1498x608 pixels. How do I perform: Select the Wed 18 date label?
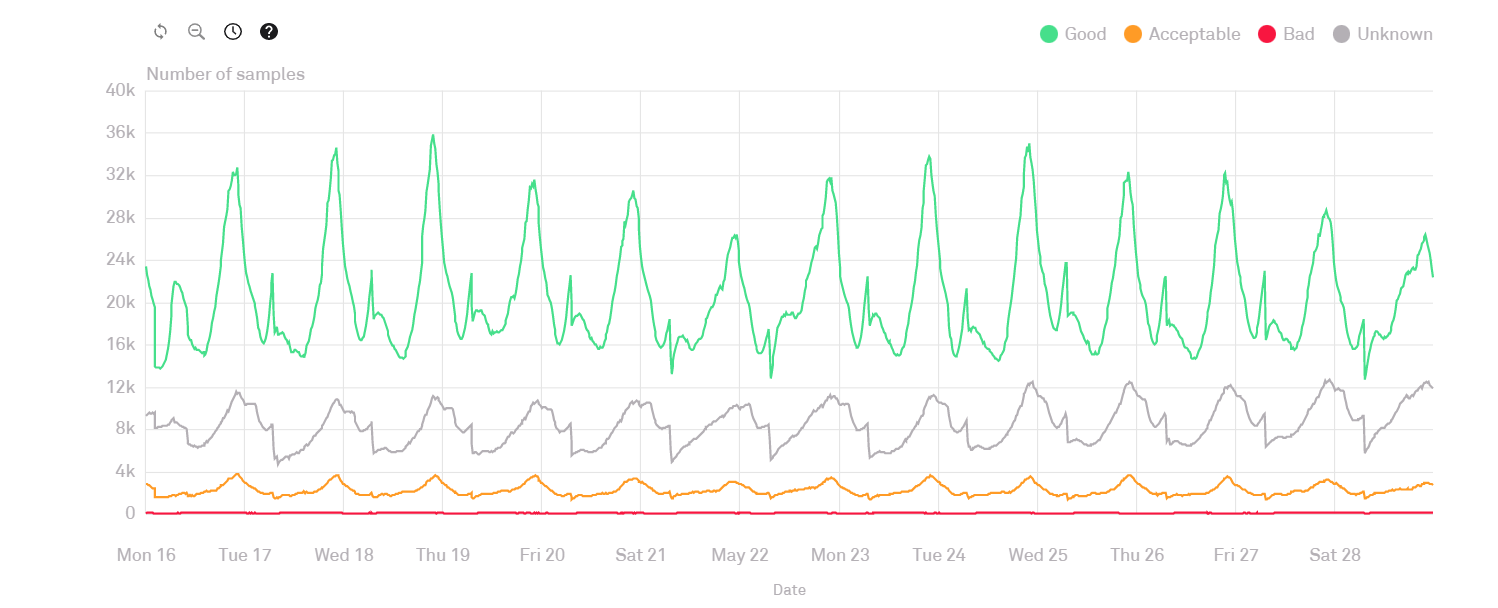pos(344,555)
